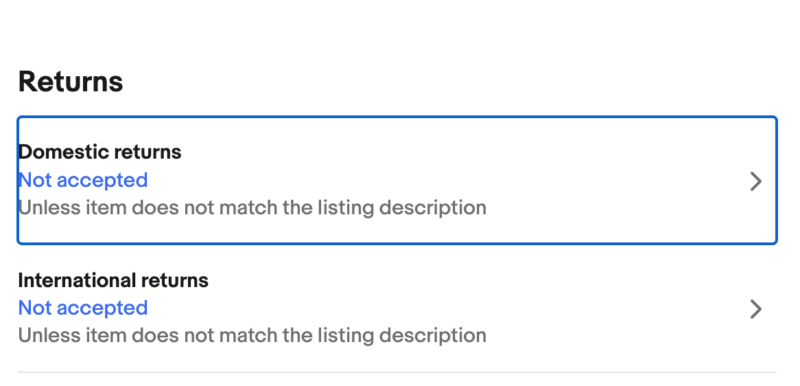Select the International returns title

(x=113, y=280)
